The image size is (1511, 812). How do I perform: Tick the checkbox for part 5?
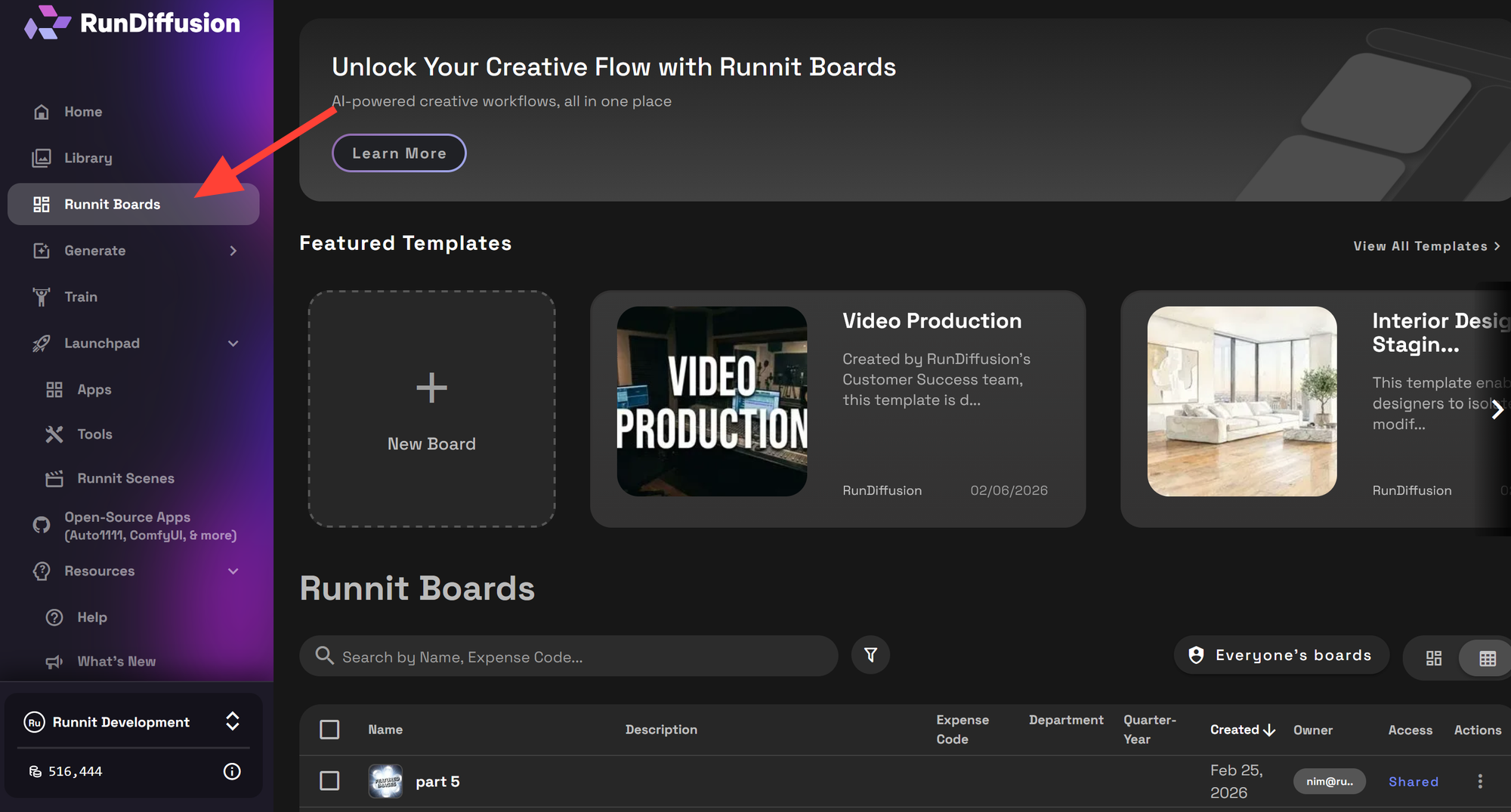329,781
